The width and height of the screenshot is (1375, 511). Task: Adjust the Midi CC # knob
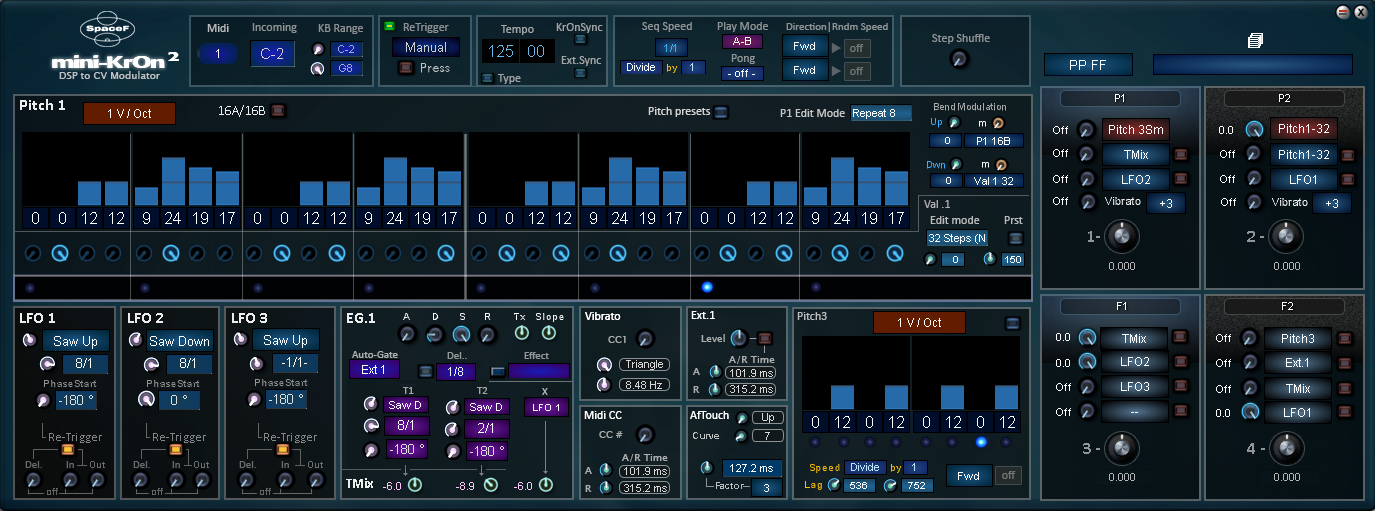[645, 434]
